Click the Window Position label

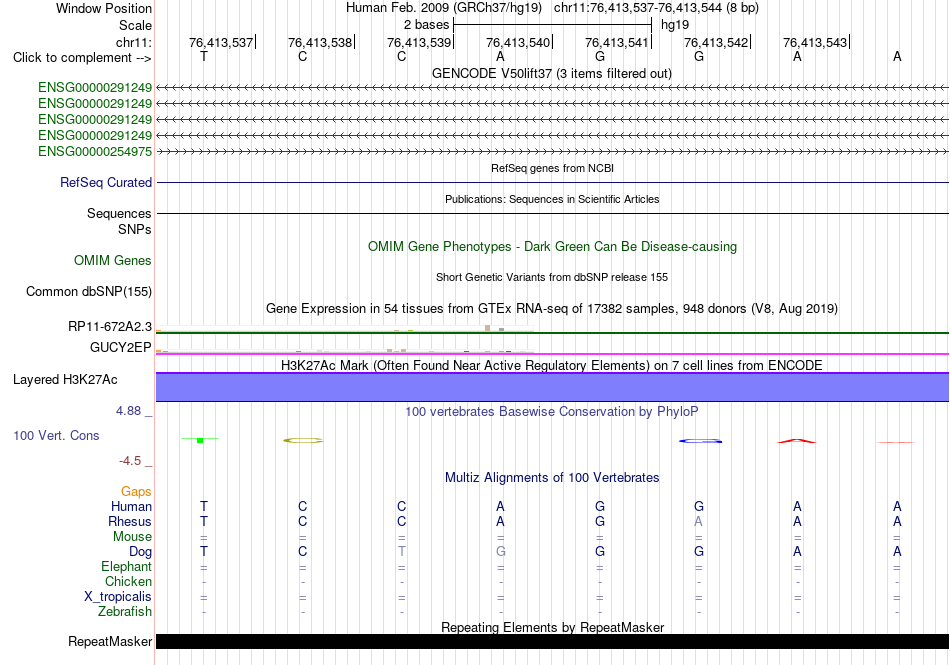(x=104, y=8)
